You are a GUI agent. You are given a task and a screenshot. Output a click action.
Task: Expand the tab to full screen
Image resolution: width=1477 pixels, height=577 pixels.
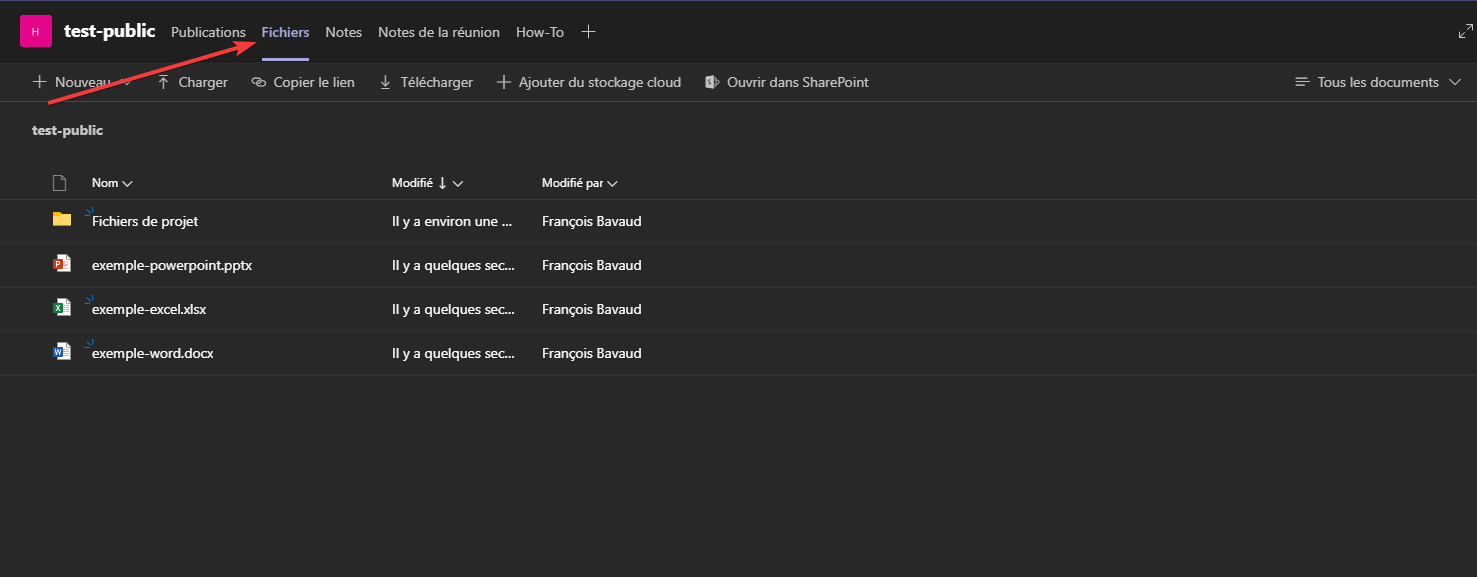[1465, 32]
